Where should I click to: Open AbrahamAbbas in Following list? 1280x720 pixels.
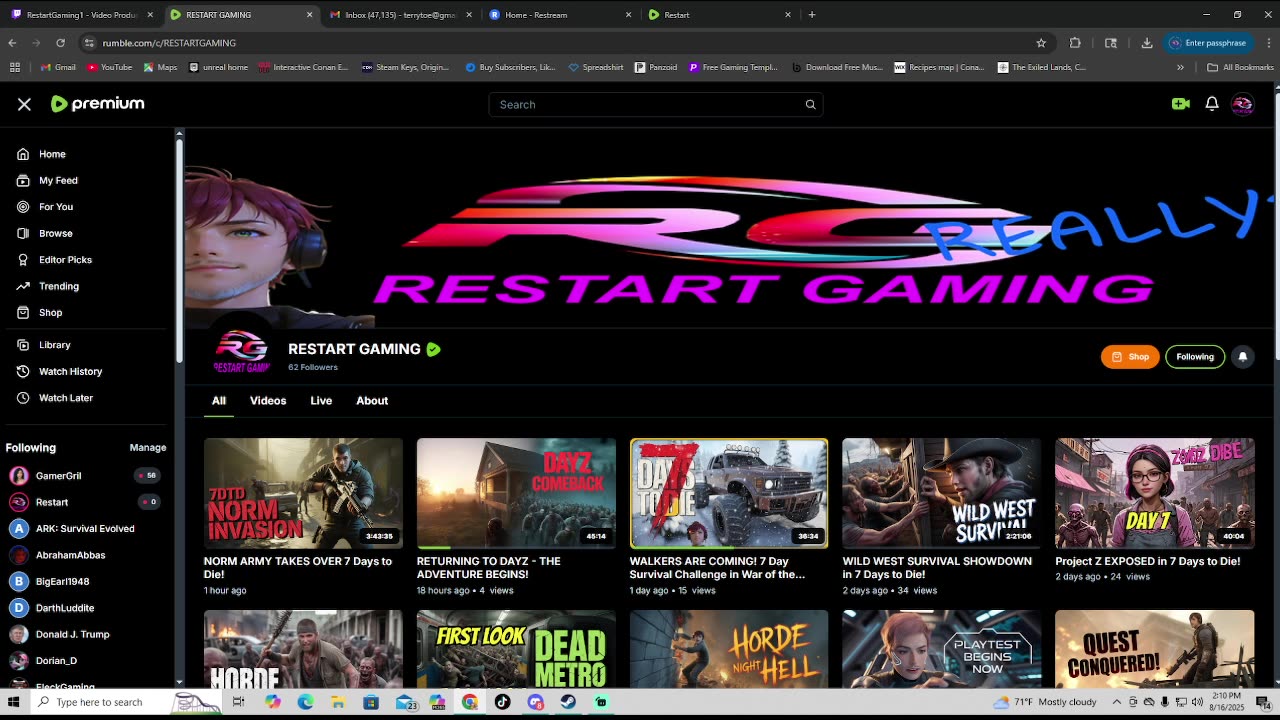click(x=70, y=555)
